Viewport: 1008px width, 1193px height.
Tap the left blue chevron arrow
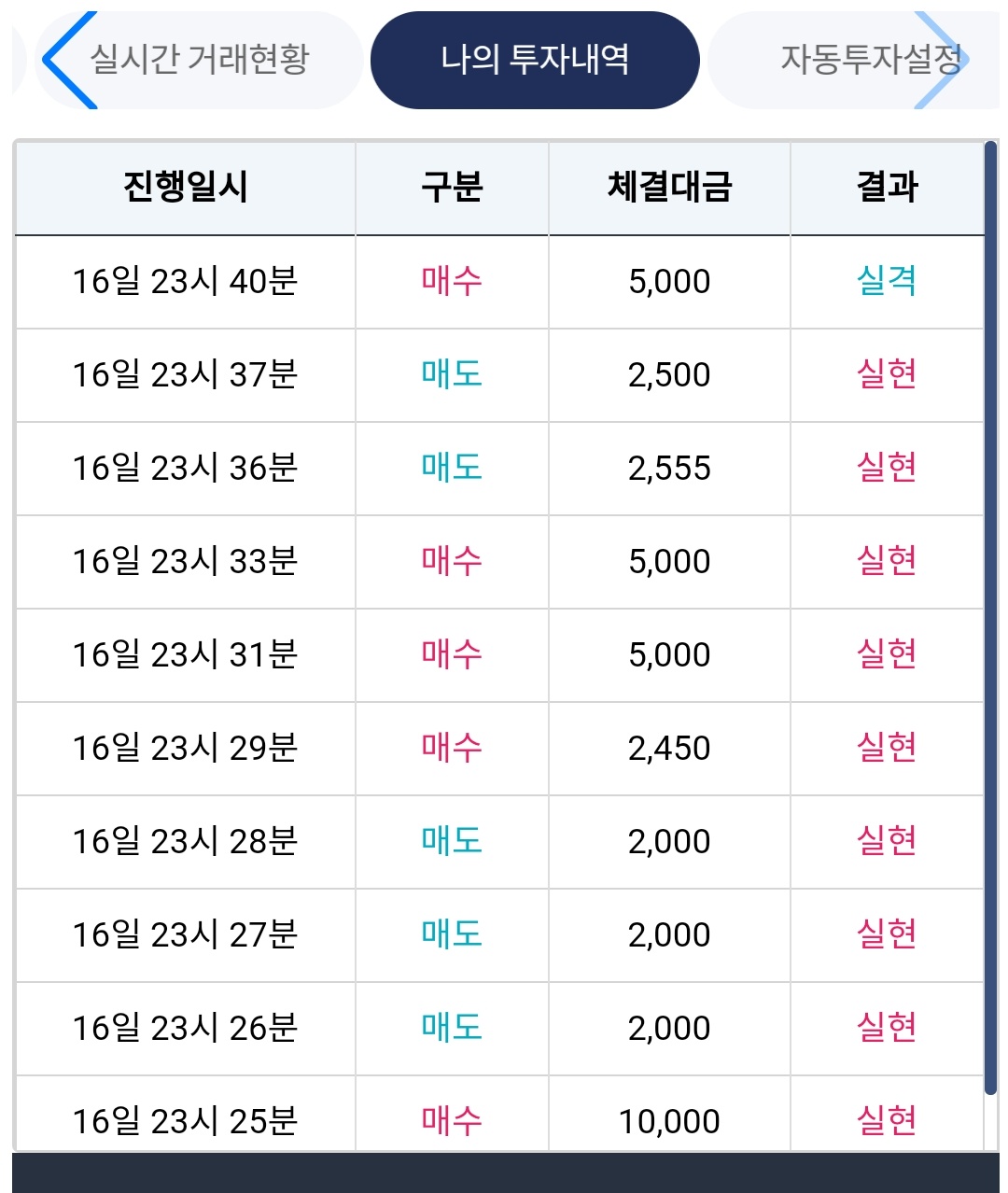point(67,60)
